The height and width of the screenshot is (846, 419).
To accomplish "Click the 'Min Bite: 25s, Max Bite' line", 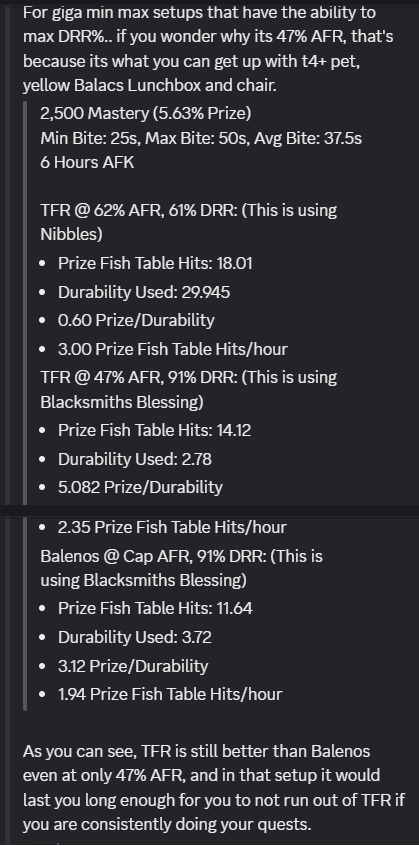I will [201, 139].
